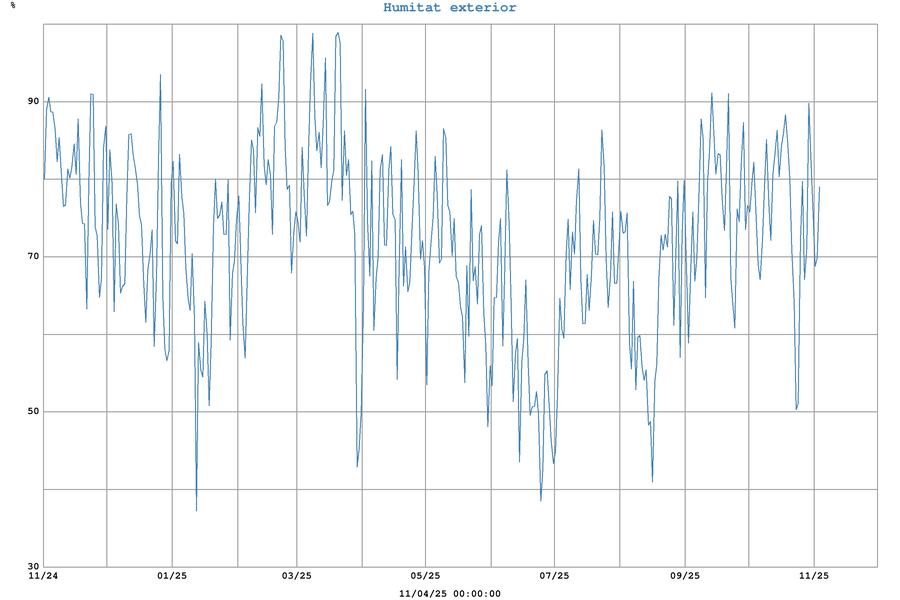
Task: Click the 11/24 date label on x-axis
Action: click(43, 576)
